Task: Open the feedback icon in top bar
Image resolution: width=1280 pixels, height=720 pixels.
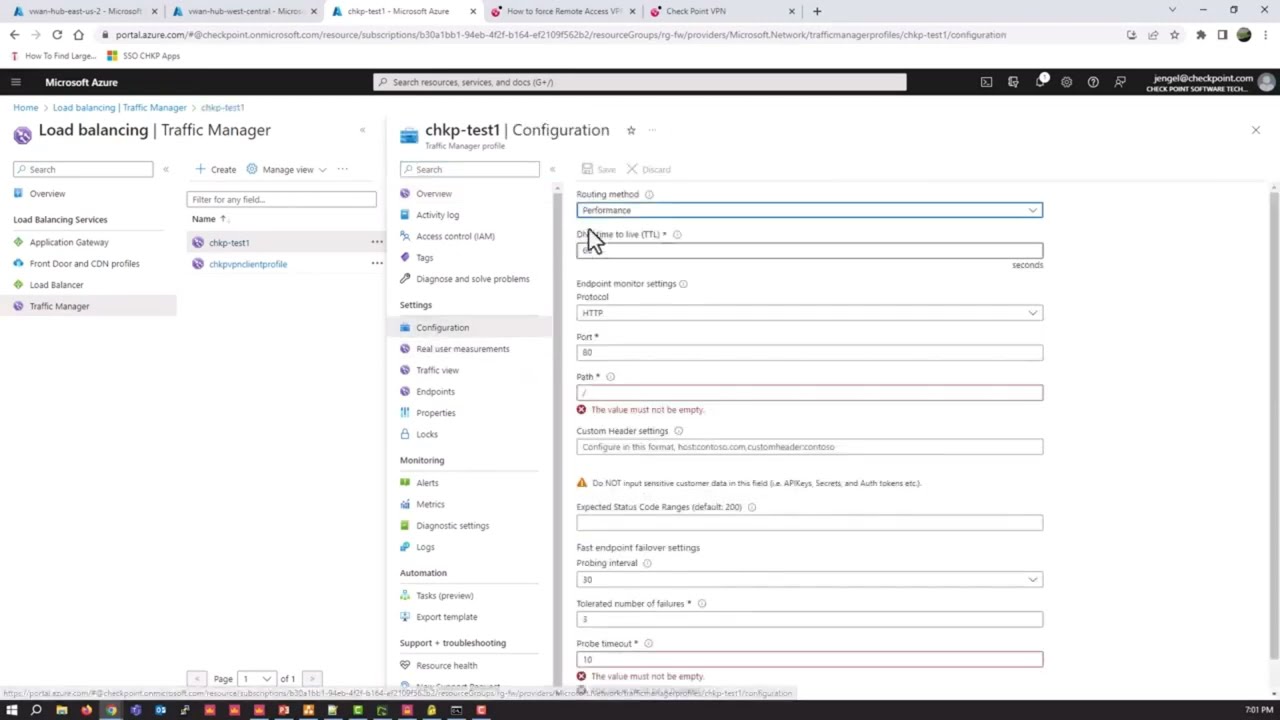Action: (x=1120, y=82)
